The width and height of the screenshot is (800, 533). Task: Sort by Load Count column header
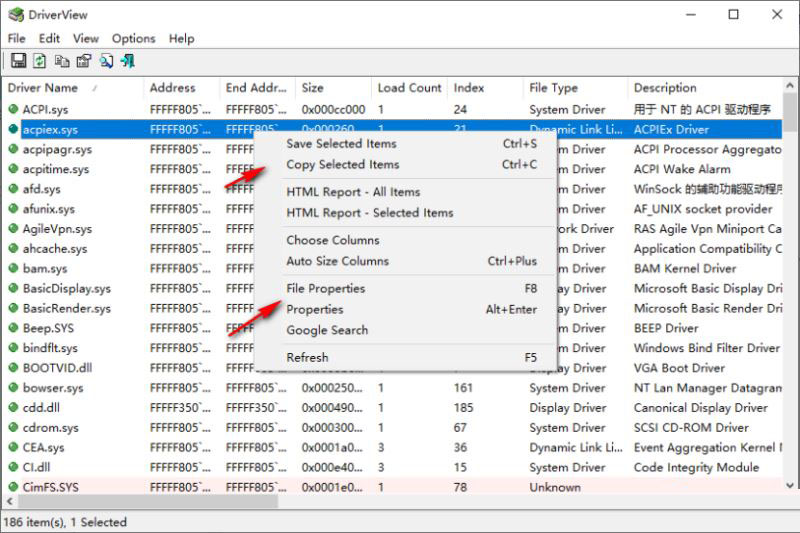tap(409, 88)
